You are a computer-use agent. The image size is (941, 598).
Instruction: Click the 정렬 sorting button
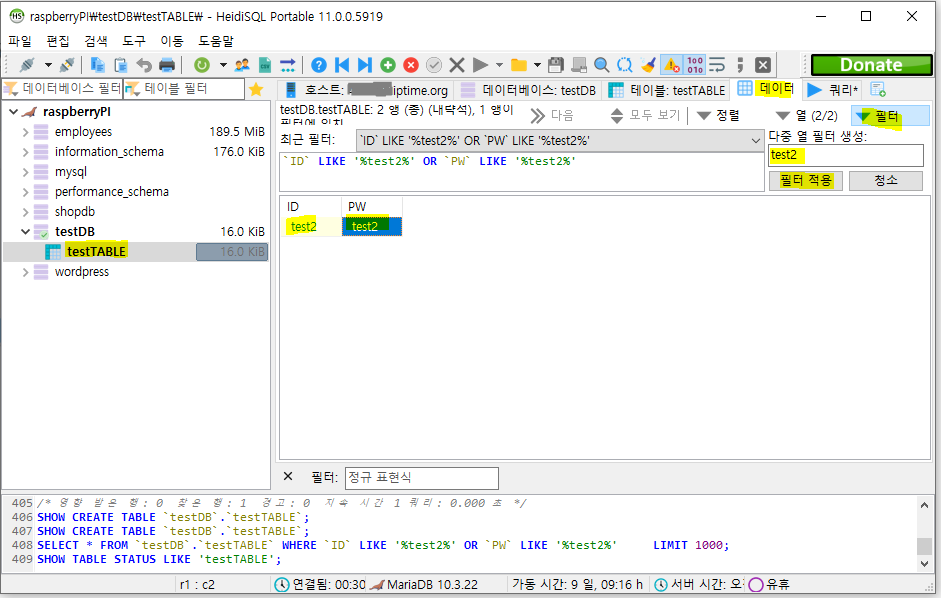719,116
